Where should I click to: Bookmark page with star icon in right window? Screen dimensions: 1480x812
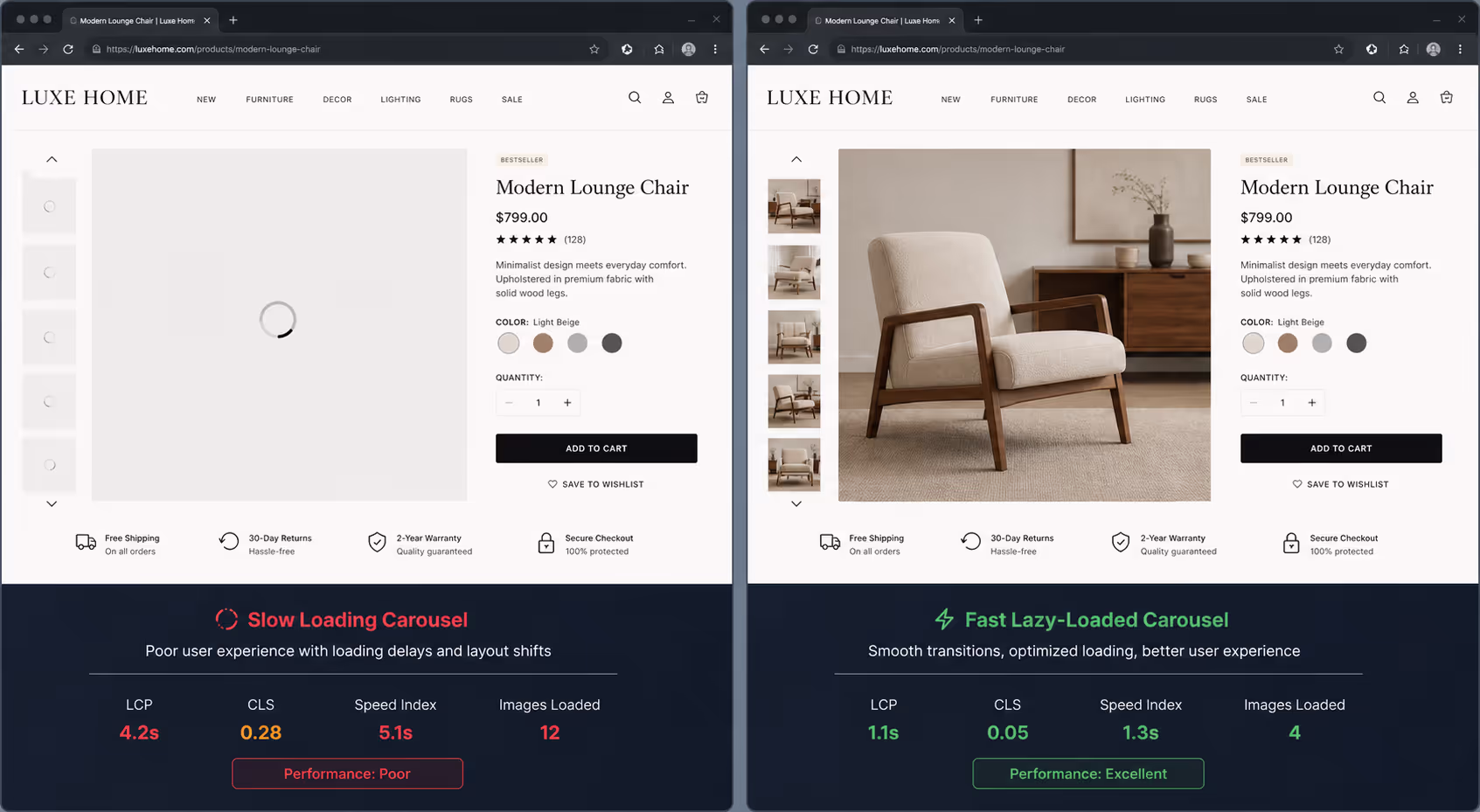1339,49
